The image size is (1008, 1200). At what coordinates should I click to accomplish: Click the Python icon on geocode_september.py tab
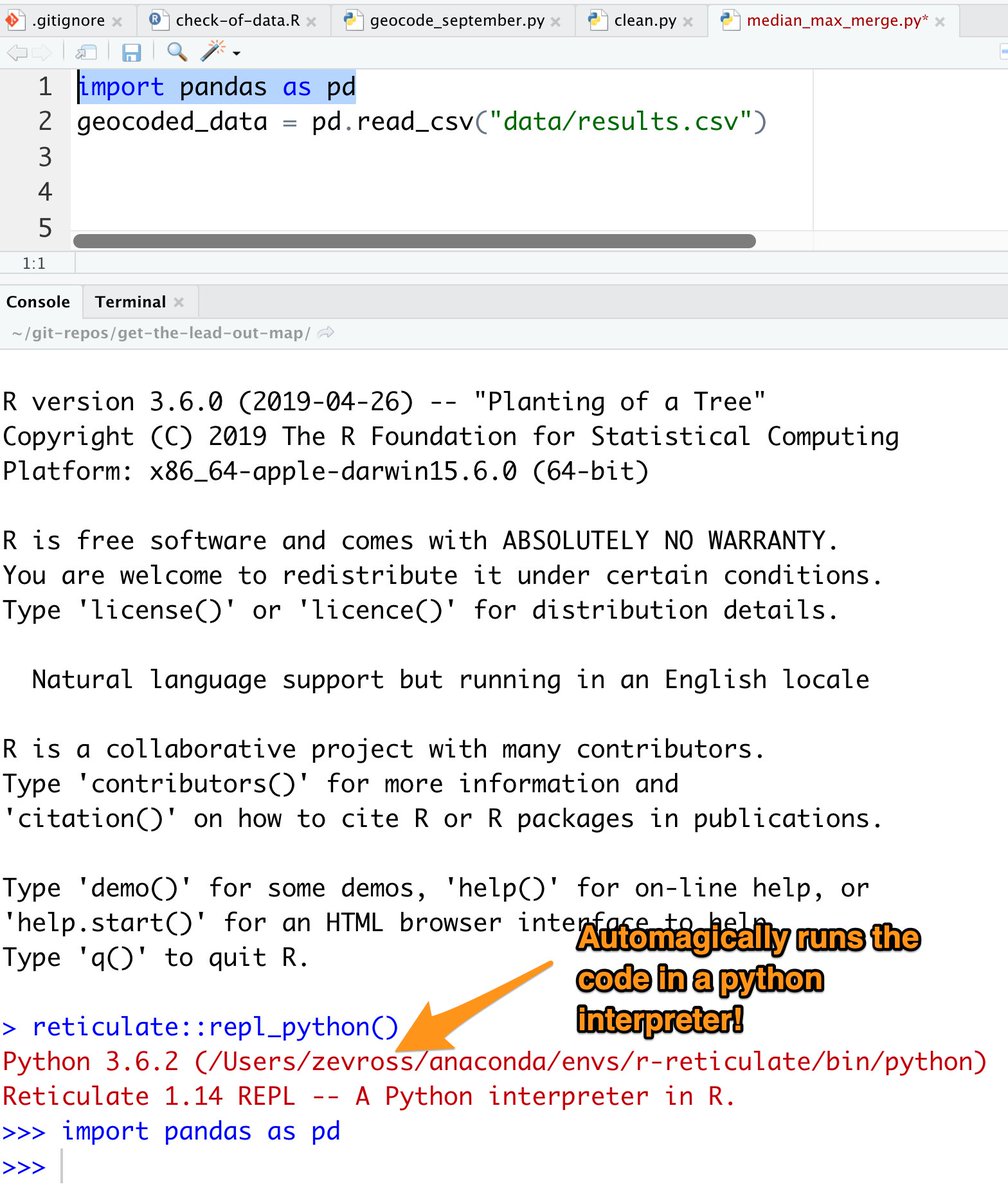pos(353,20)
